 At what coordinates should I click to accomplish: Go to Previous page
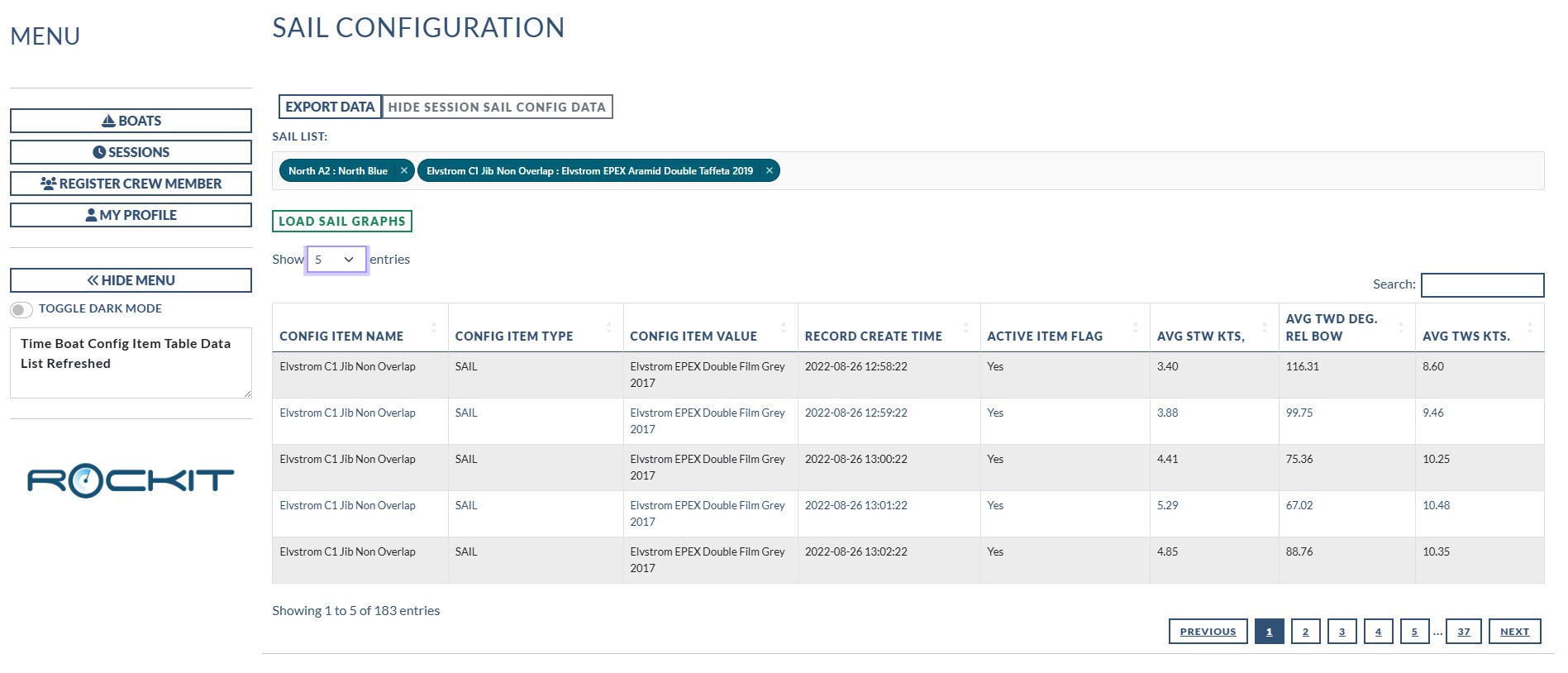[1208, 631]
